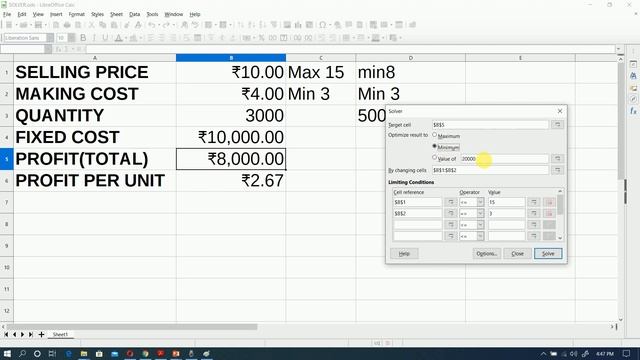
Task: Add a new sheet with plus icon
Action: pyautogui.click(x=41, y=334)
